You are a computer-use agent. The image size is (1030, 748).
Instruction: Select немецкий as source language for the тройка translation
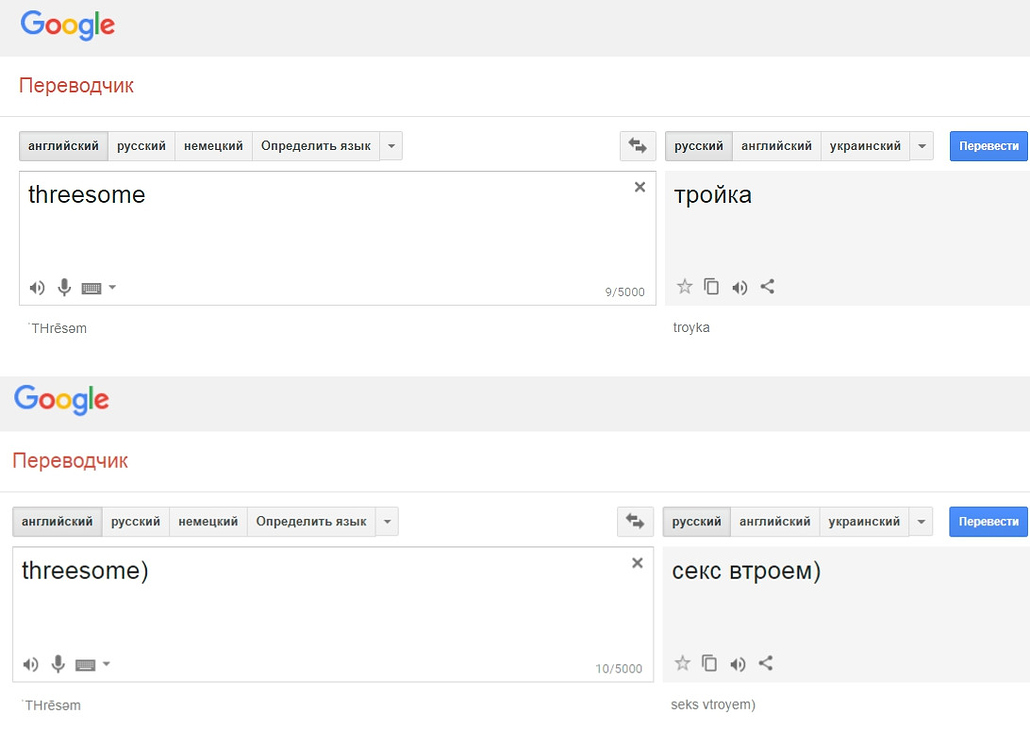pos(213,146)
